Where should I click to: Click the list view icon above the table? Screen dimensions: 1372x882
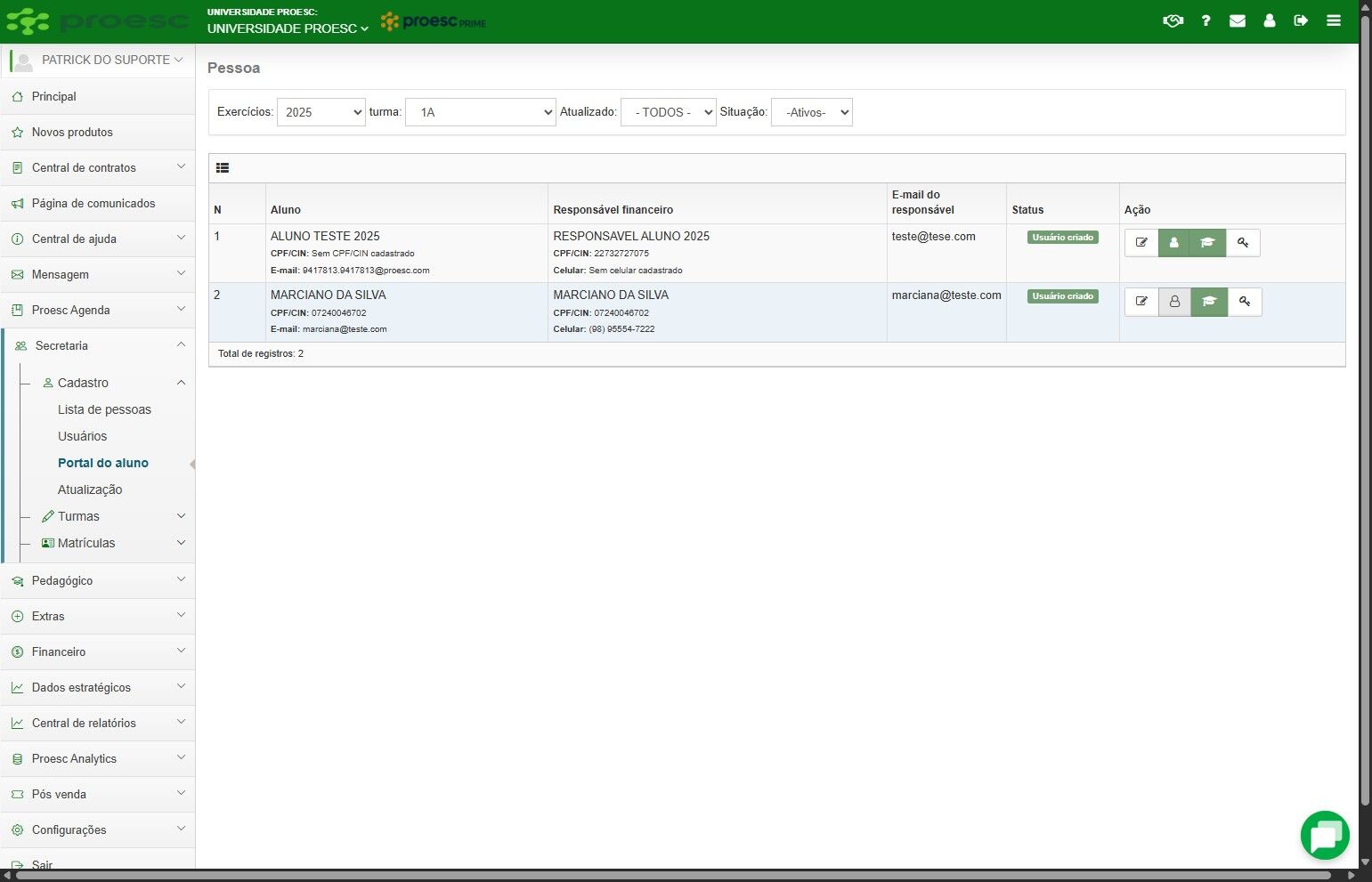click(x=223, y=167)
